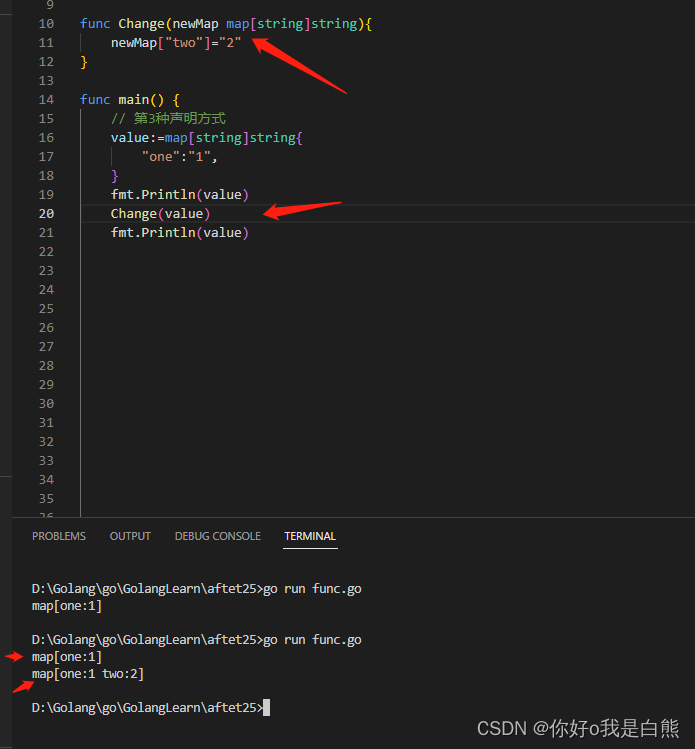695x749 pixels.
Task: Click line number 20 in the gutter
Action: [x=46, y=214]
